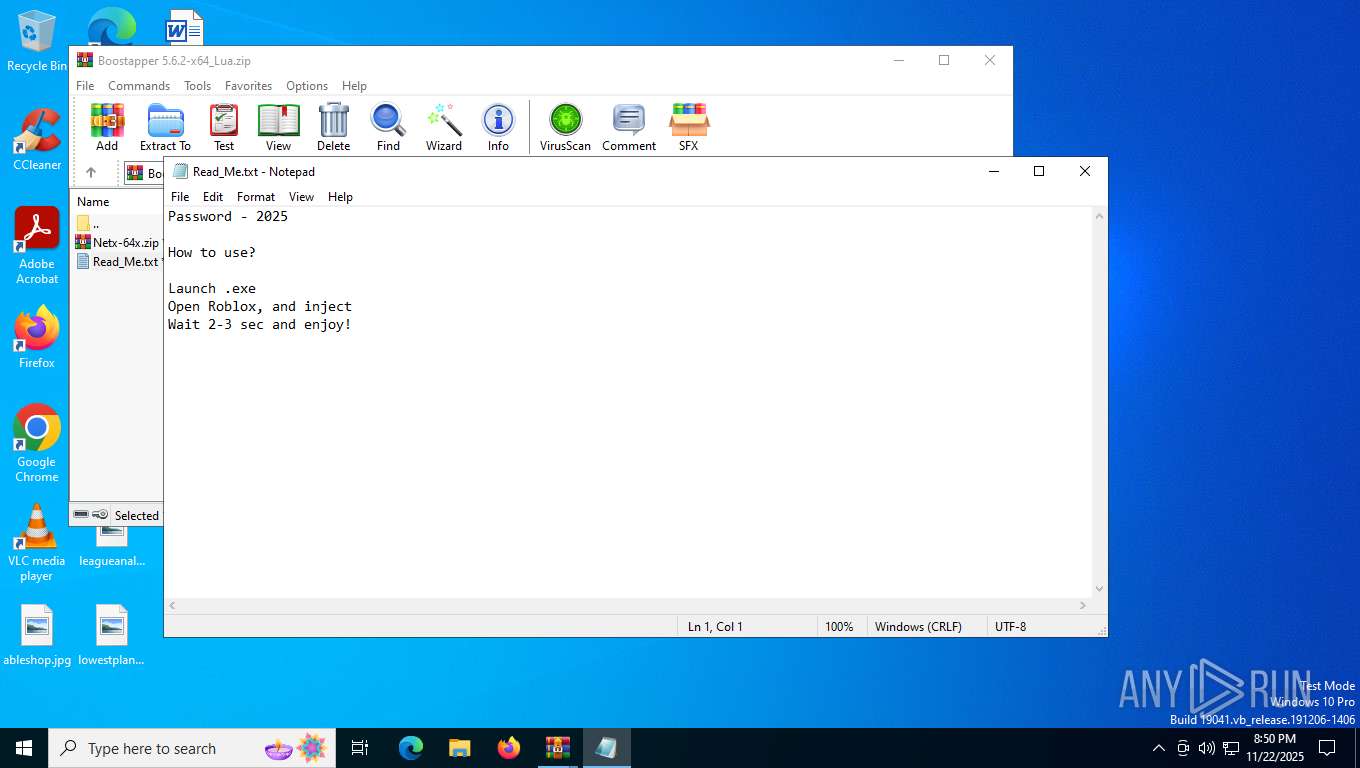Open the notification center

(x=1327, y=748)
